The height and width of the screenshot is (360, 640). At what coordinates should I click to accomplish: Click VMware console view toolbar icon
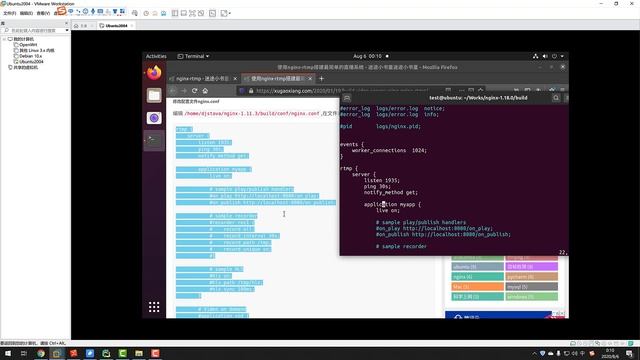click(x=213, y=13)
